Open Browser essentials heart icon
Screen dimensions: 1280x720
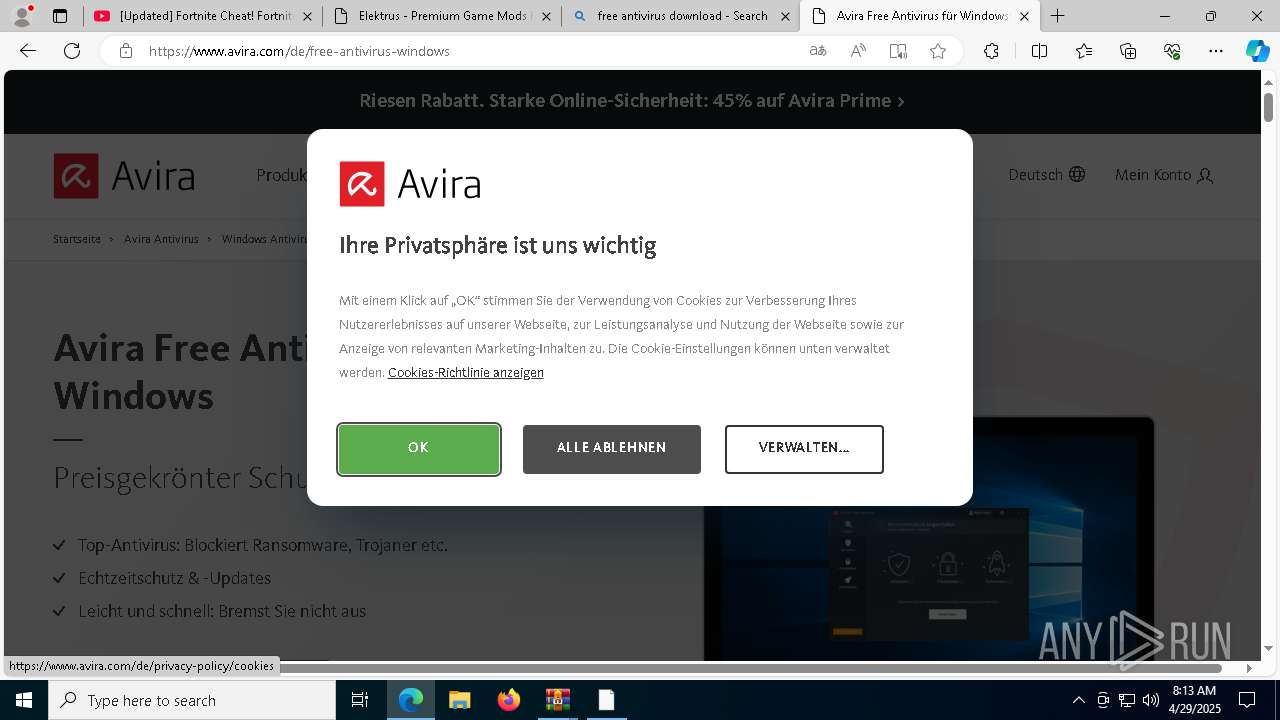coord(1172,51)
